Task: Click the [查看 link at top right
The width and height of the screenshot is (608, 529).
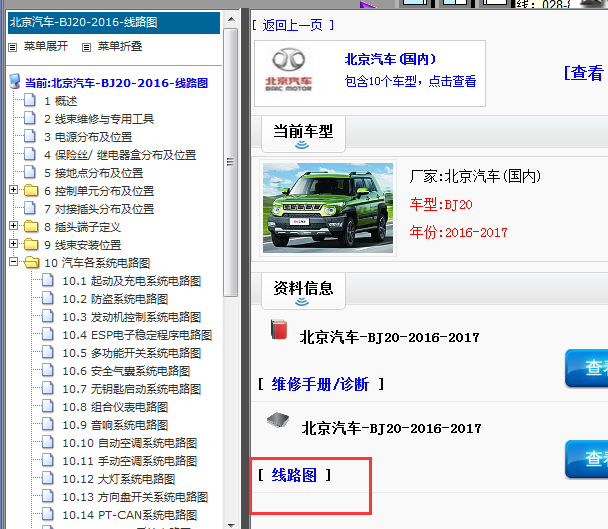Action: [x=584, y=73]
